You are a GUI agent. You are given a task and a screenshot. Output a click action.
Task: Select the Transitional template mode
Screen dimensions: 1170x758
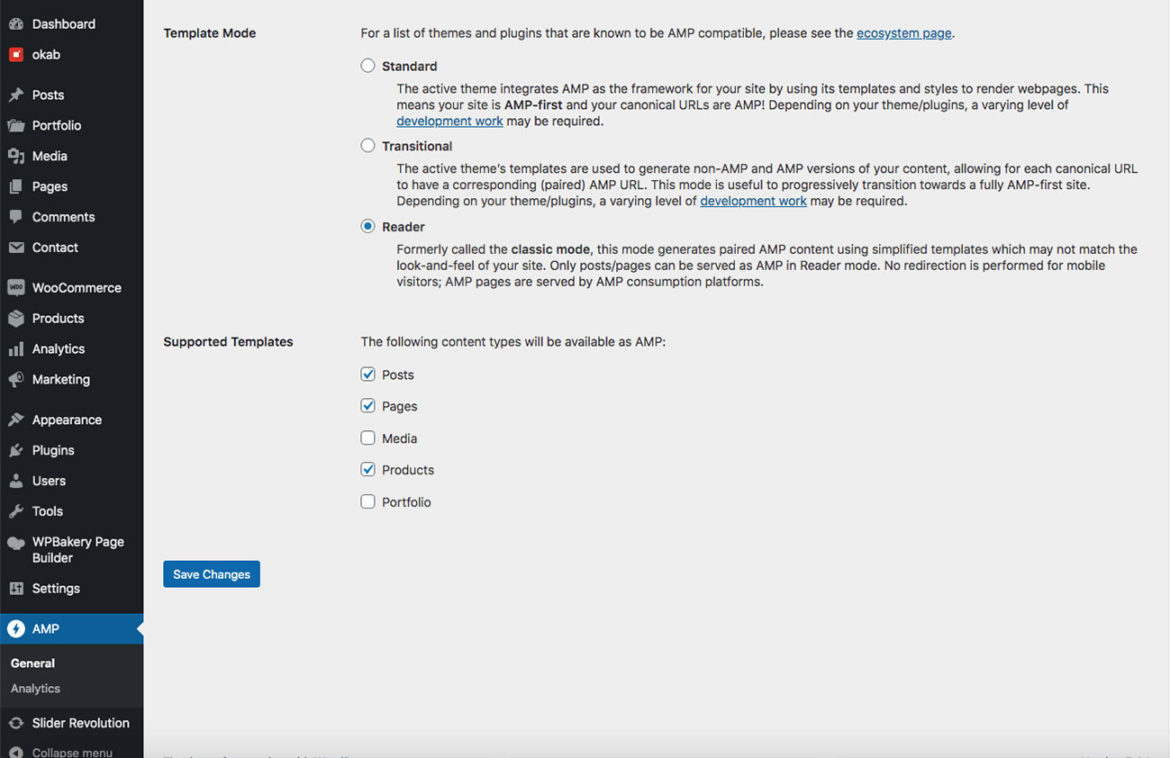[368, 145]
